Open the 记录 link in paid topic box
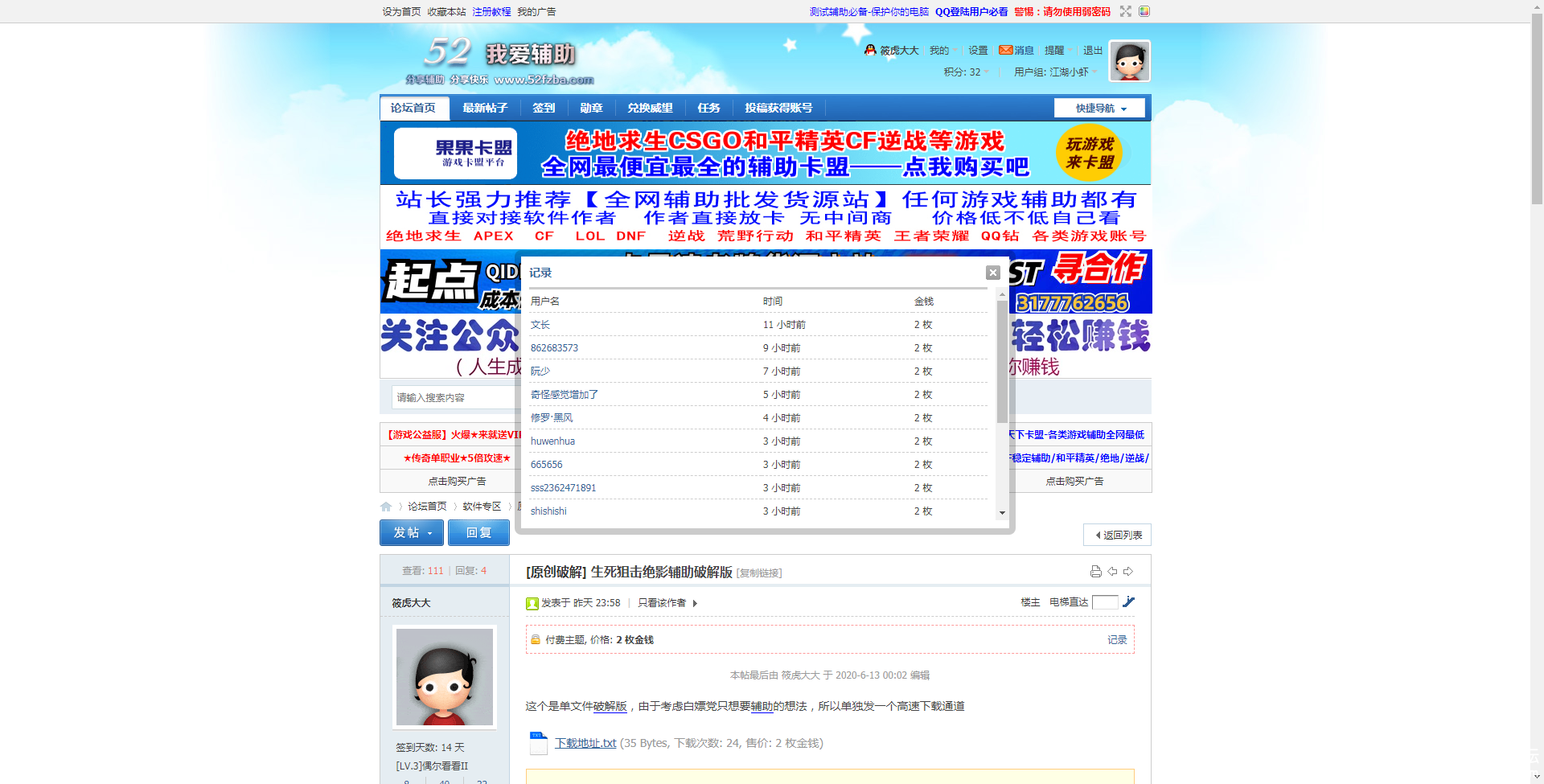Viewport: 1544px width, 784px height. (1117, 640)
